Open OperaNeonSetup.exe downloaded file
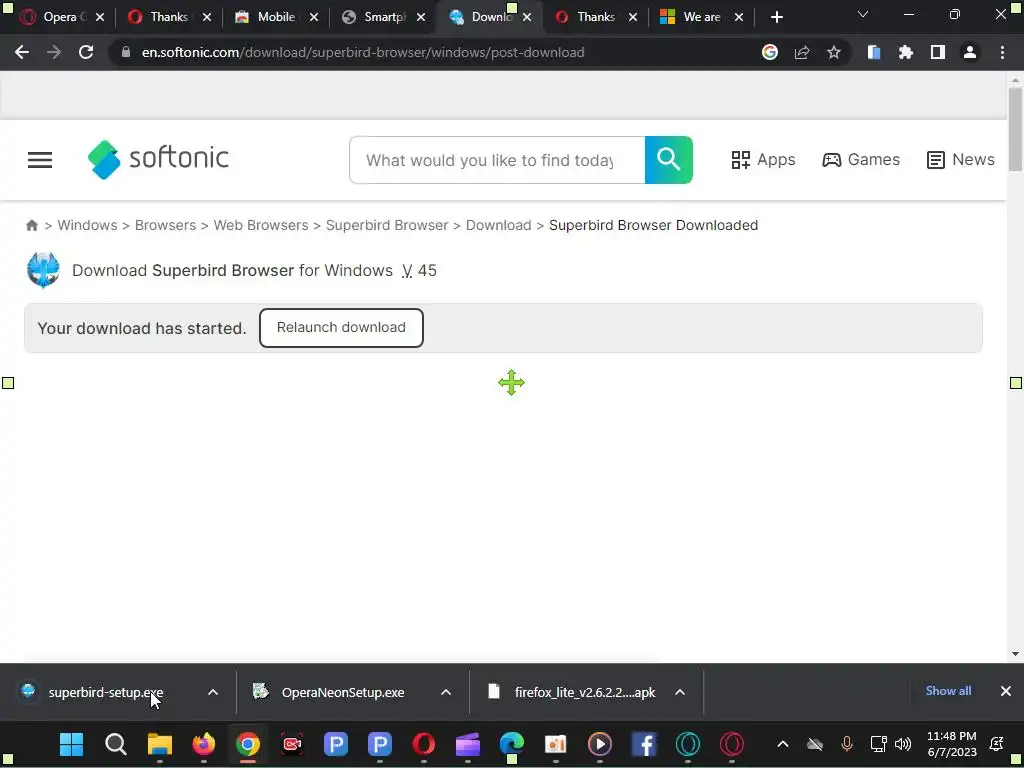 (328, 692)
